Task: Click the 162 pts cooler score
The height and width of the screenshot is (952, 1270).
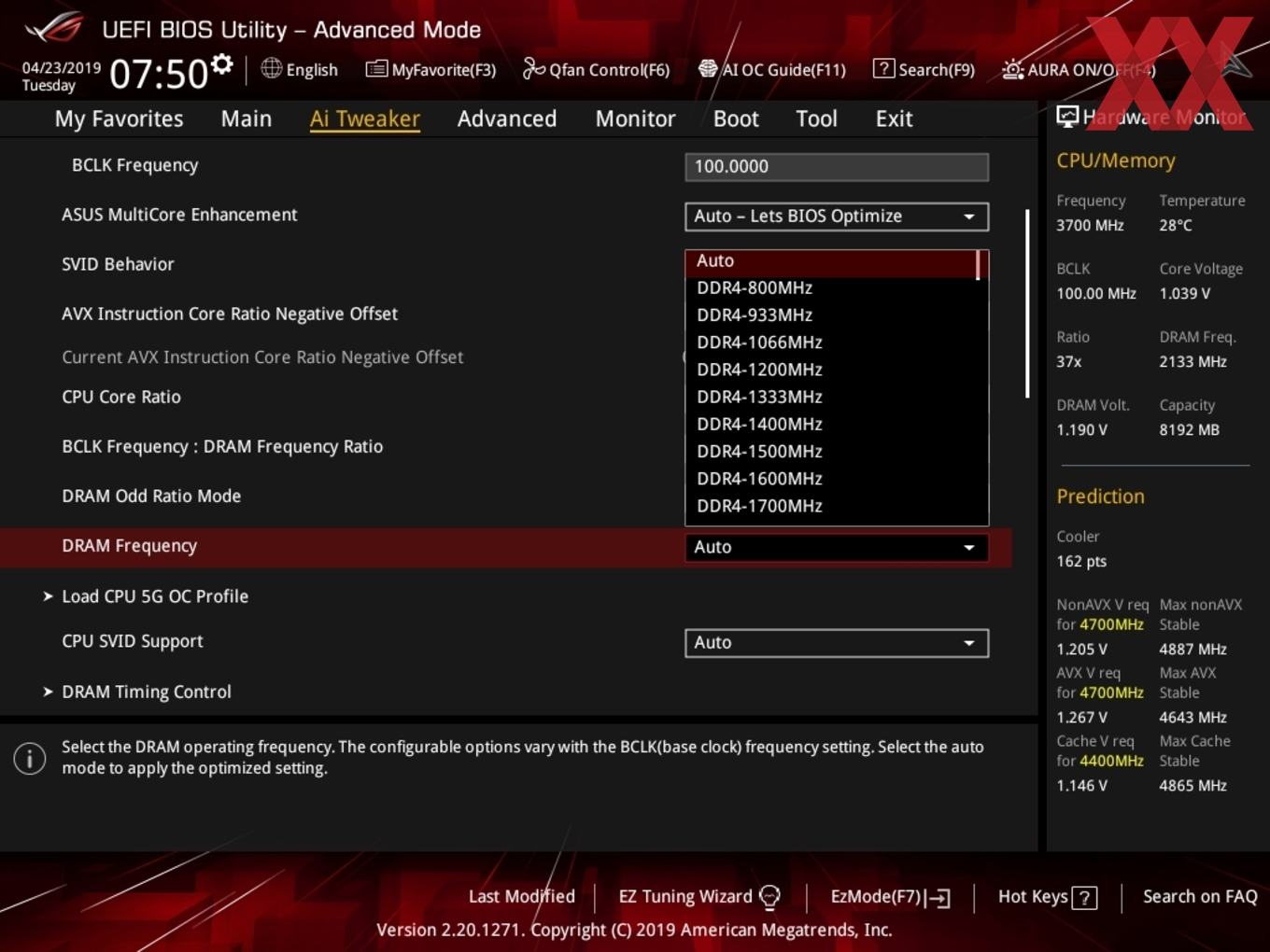Action: (x=1081, y=562)
